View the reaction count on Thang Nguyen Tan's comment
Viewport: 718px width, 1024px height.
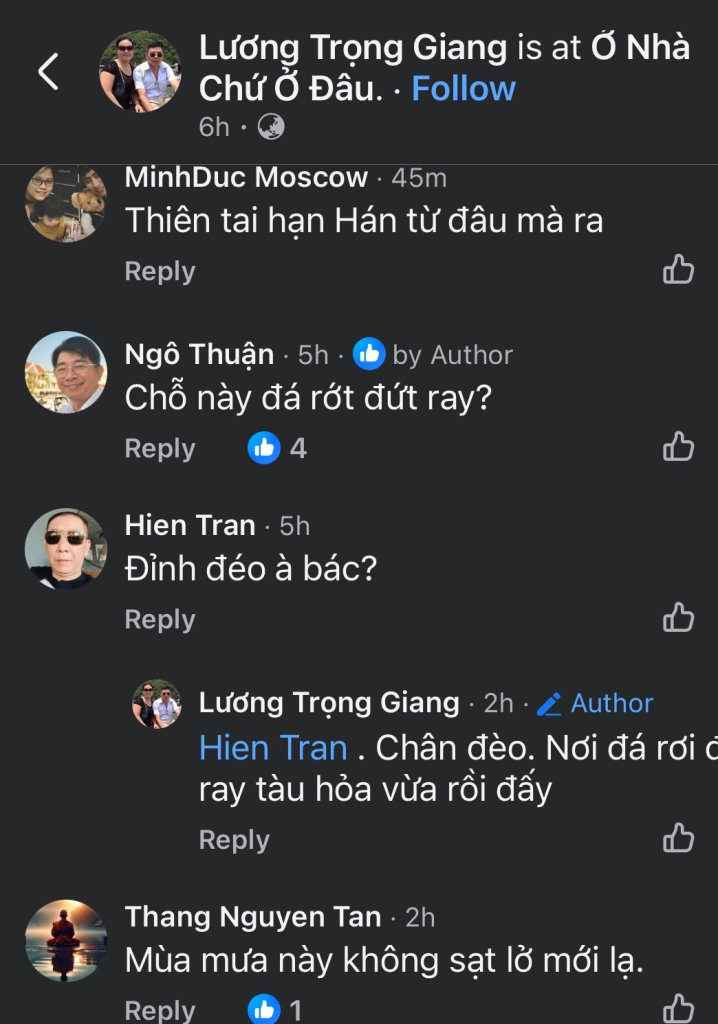tap(275, 1010)
